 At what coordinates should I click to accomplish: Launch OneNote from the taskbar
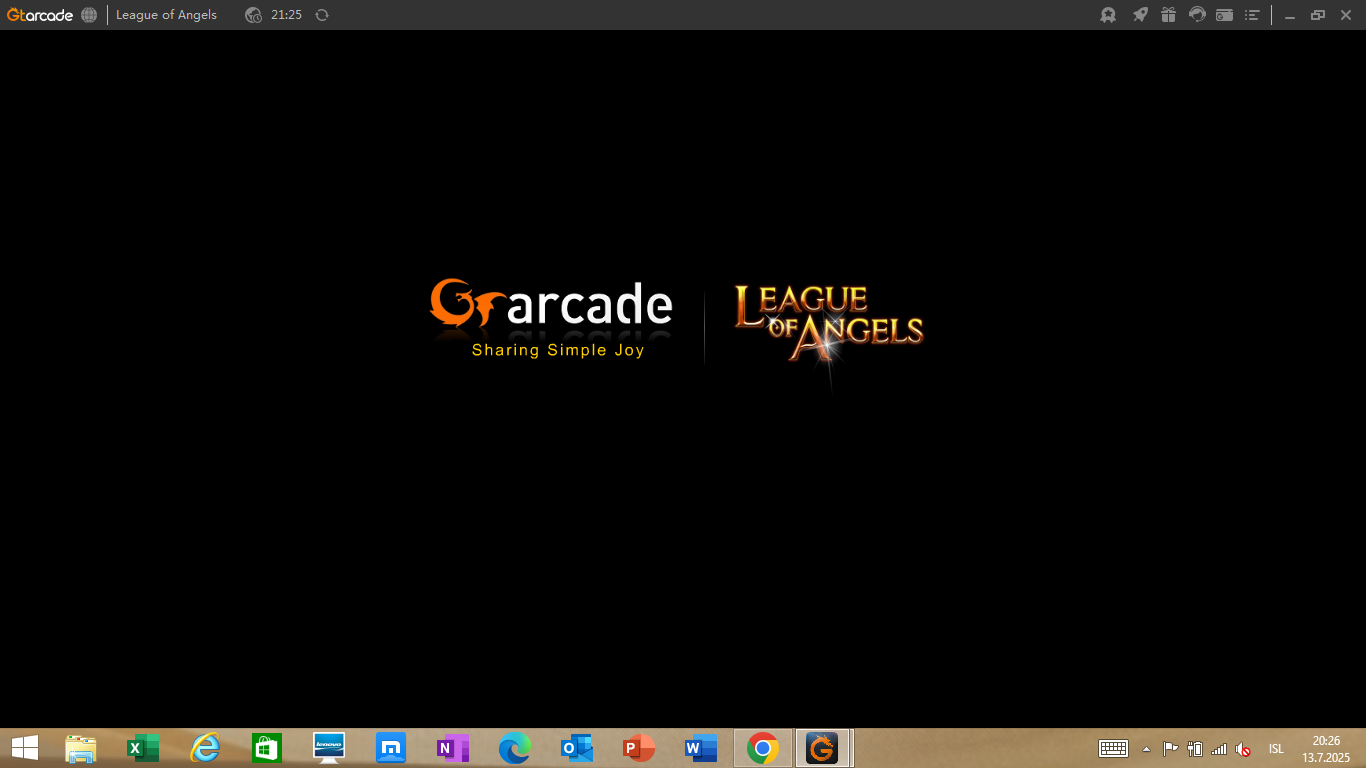click(453, 748)
